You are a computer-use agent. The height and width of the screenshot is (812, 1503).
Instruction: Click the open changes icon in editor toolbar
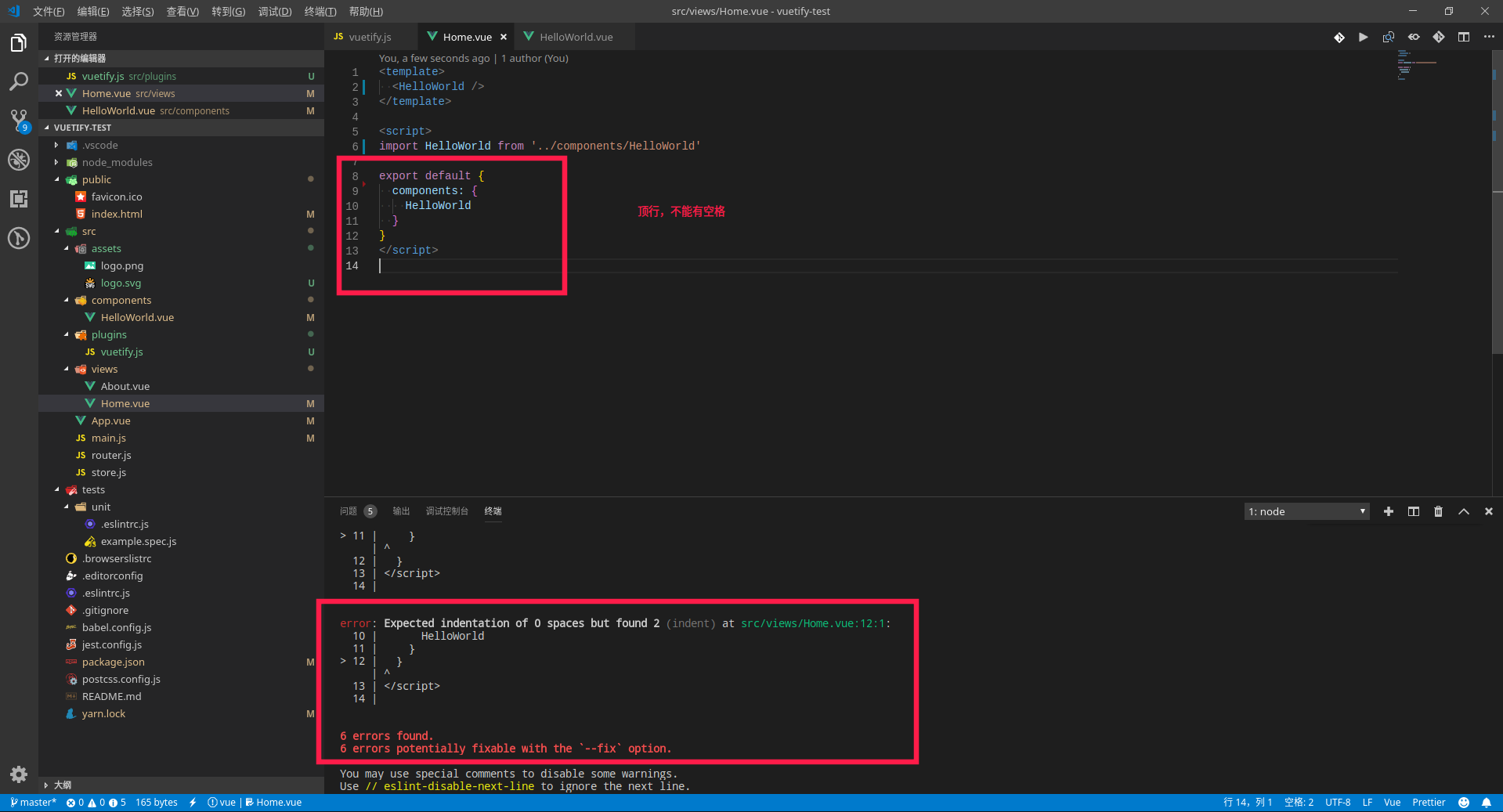coord(1389,37)
